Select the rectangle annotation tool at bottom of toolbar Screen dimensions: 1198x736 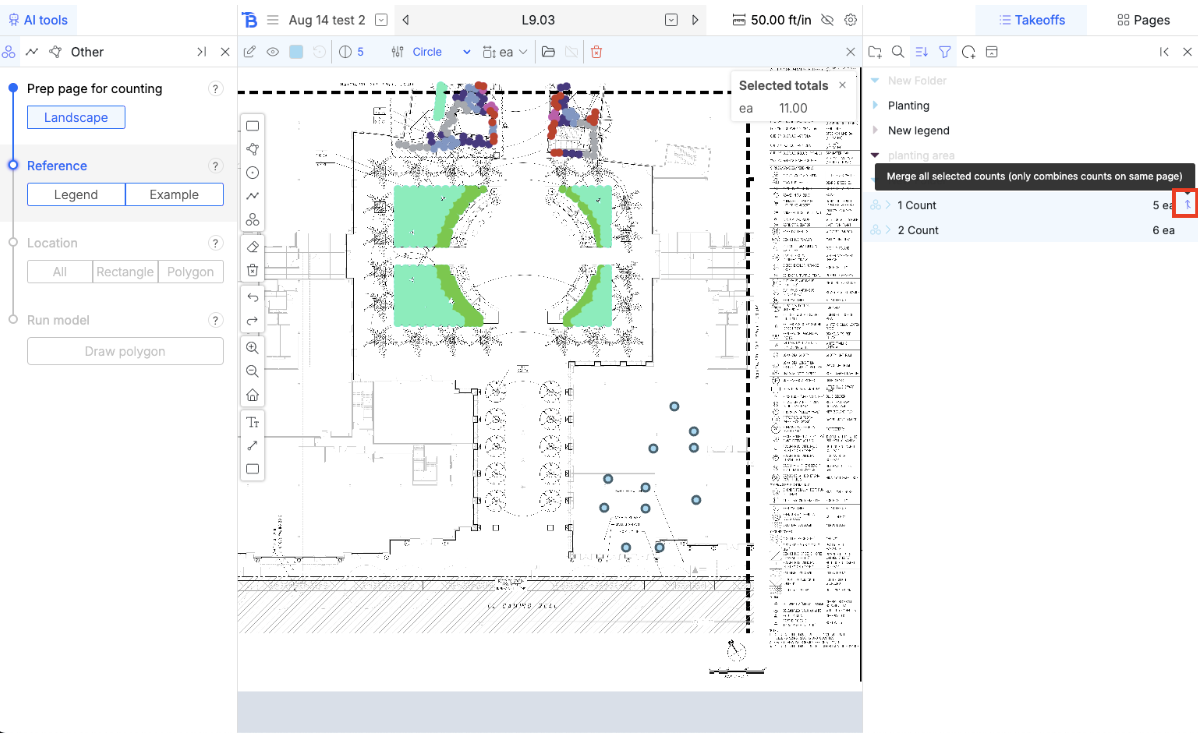[x=252, y=469]
